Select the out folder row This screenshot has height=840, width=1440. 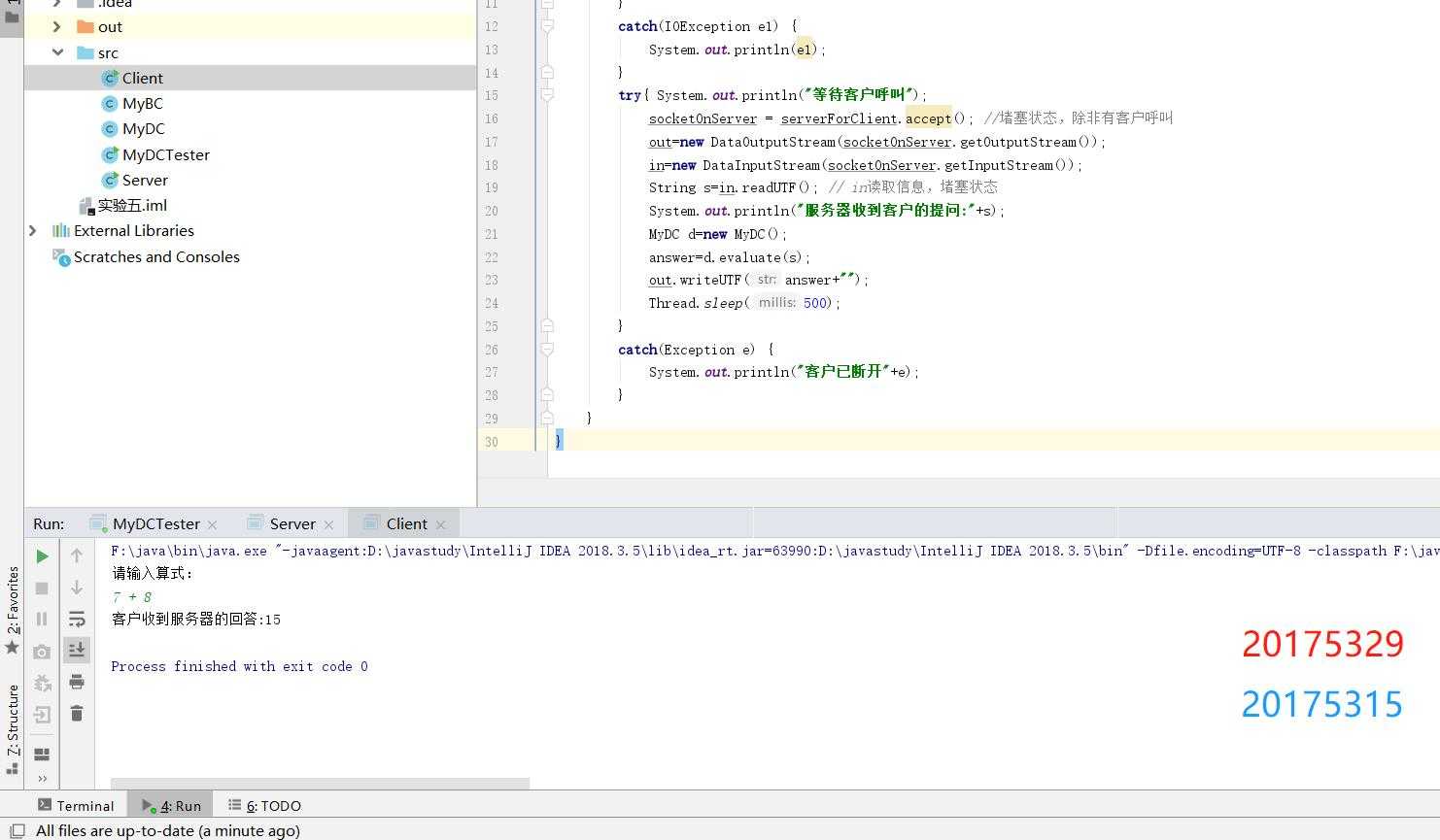250,27
